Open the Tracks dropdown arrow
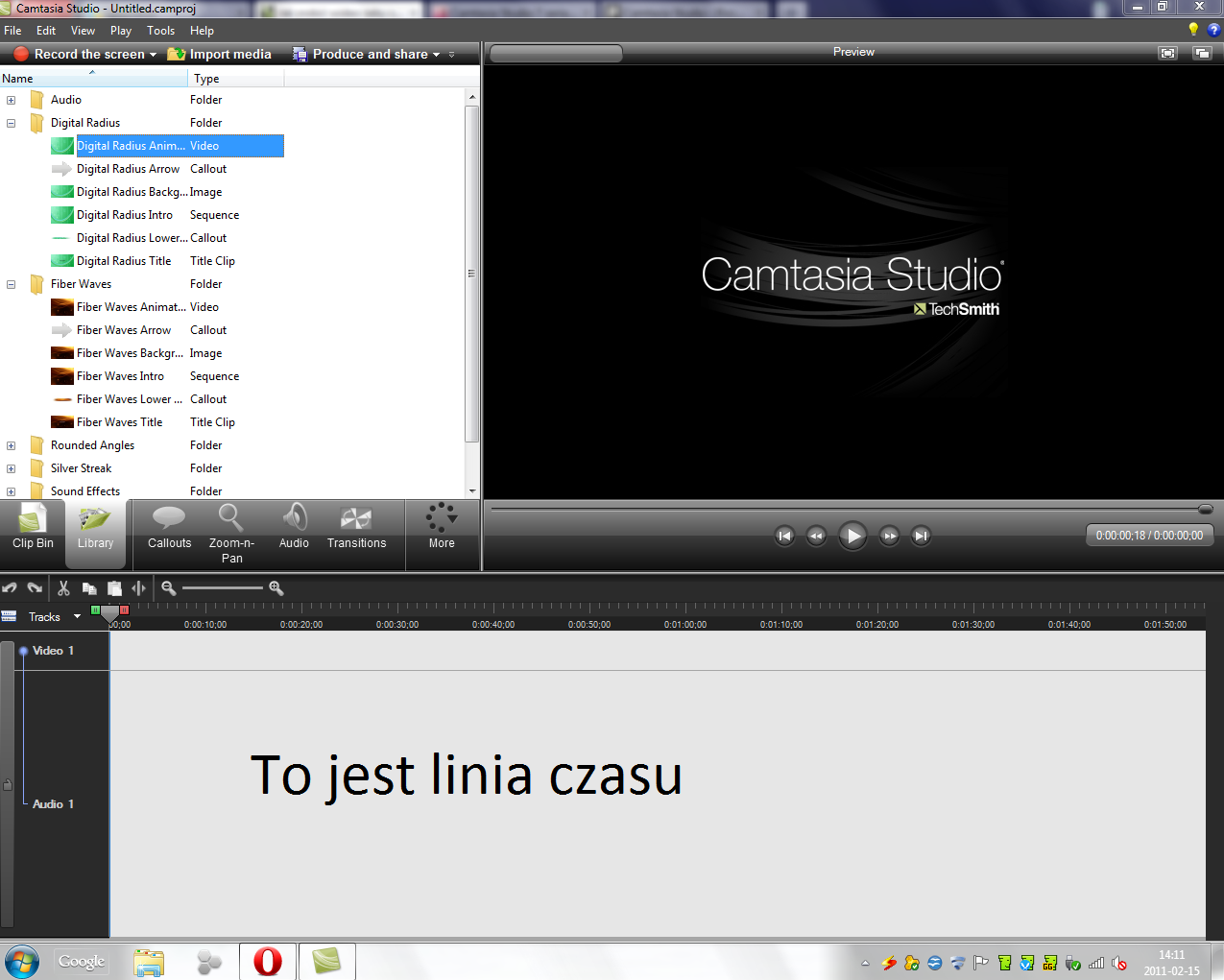This screenshot has height=980, width=1224. point(77,617)
